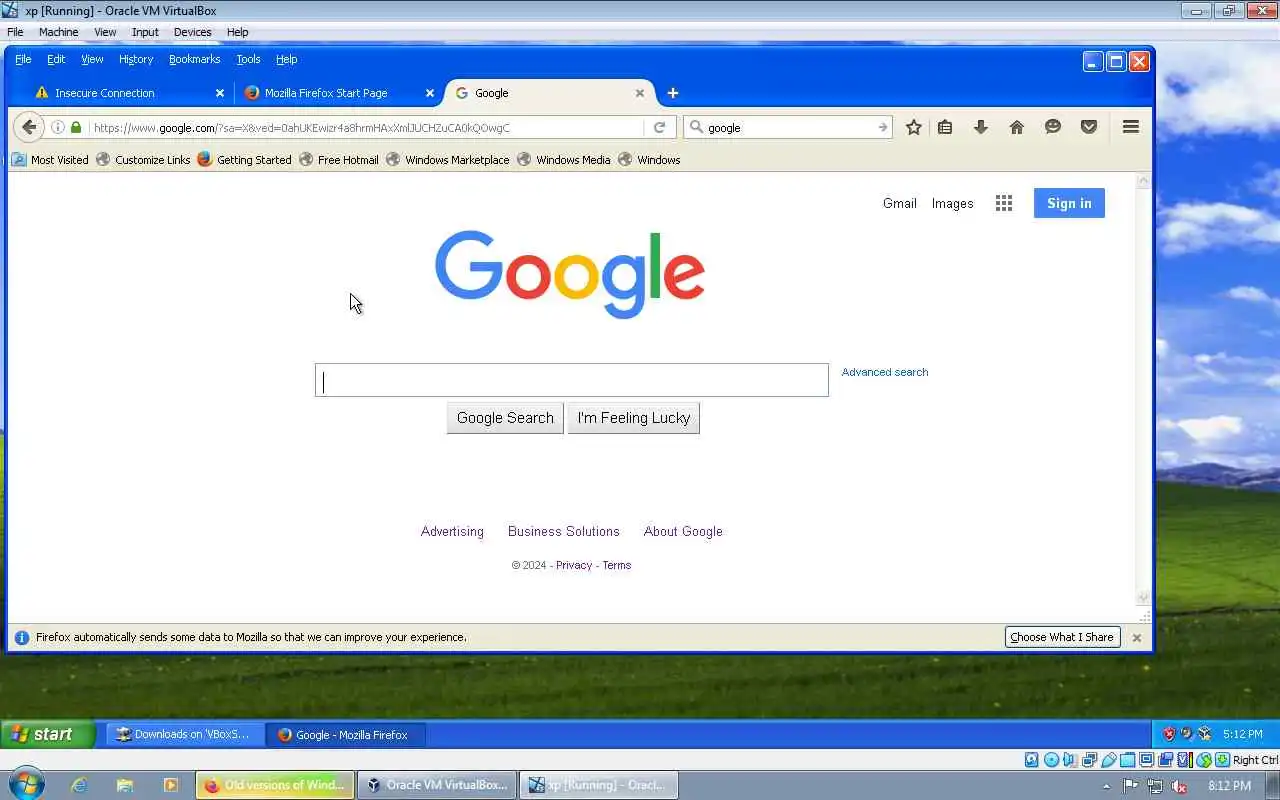Image resolution: width=1280 pixels, height=800 pixels.
Task: Open Most Visited bookmarks folder
Action: 50,160
